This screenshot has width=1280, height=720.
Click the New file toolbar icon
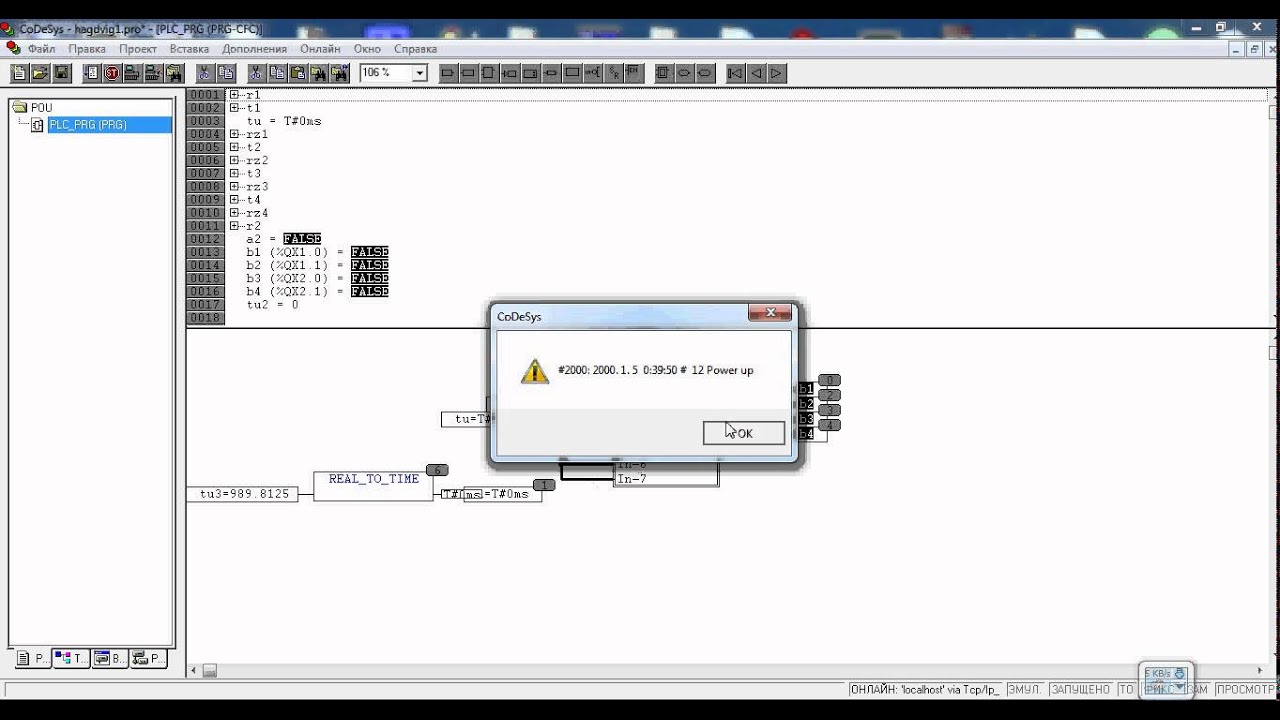click(x=19, y=73)
